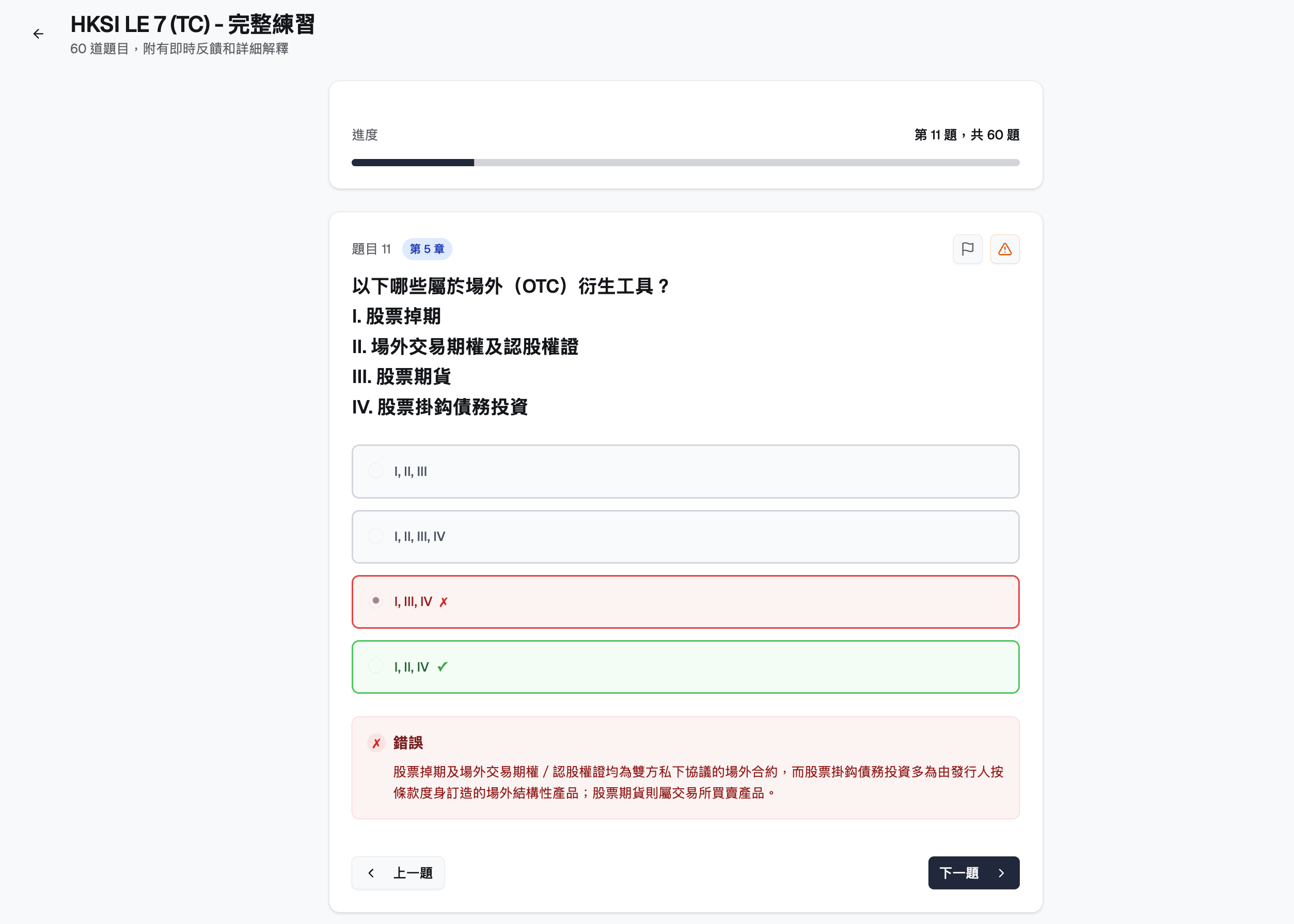The image size is (1294, 924).
Task: Click statement I. 股票掉期
Action: coord(396,316)
